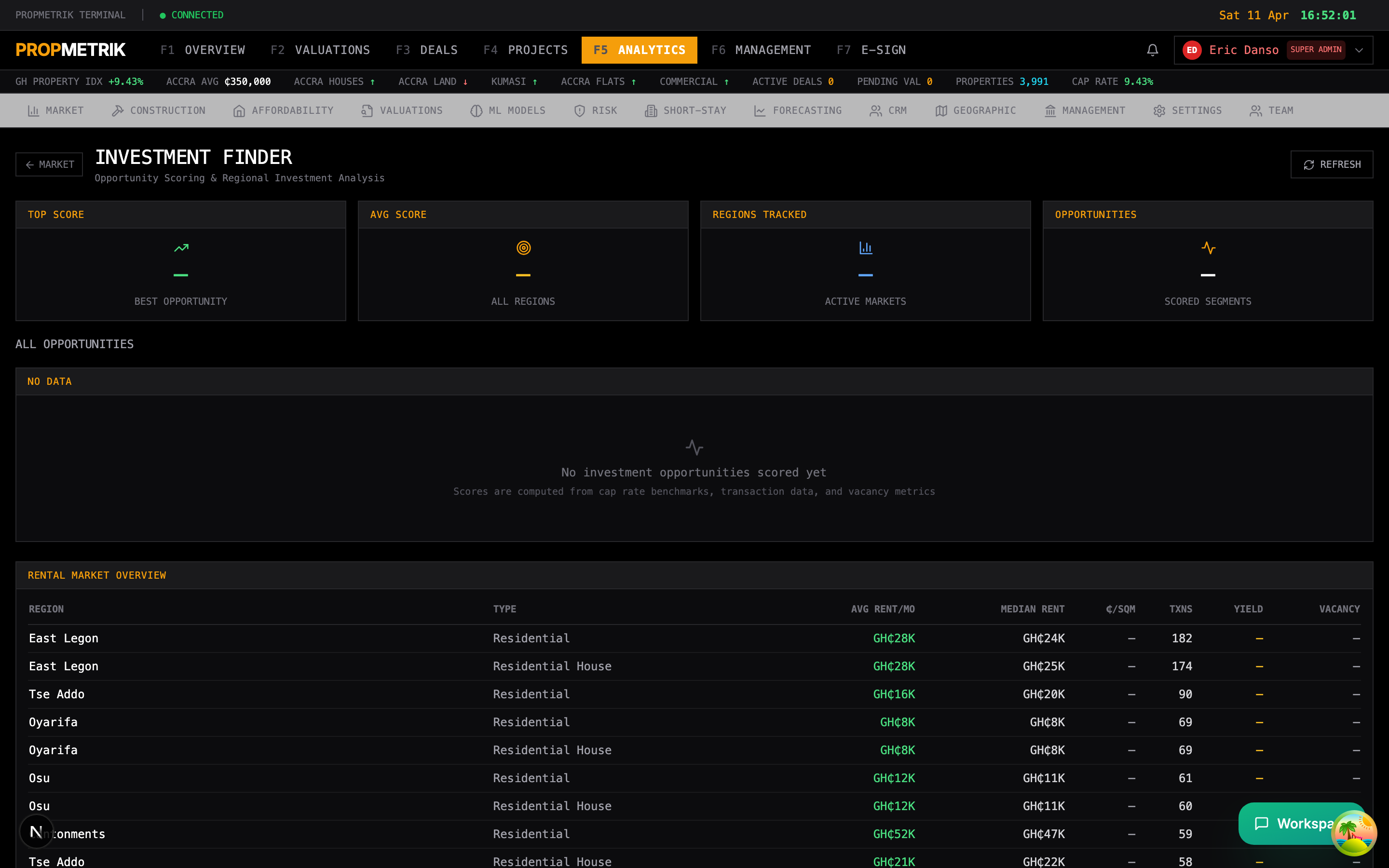
Task: Click the PropMetrik logo
Action: (70, 50)
